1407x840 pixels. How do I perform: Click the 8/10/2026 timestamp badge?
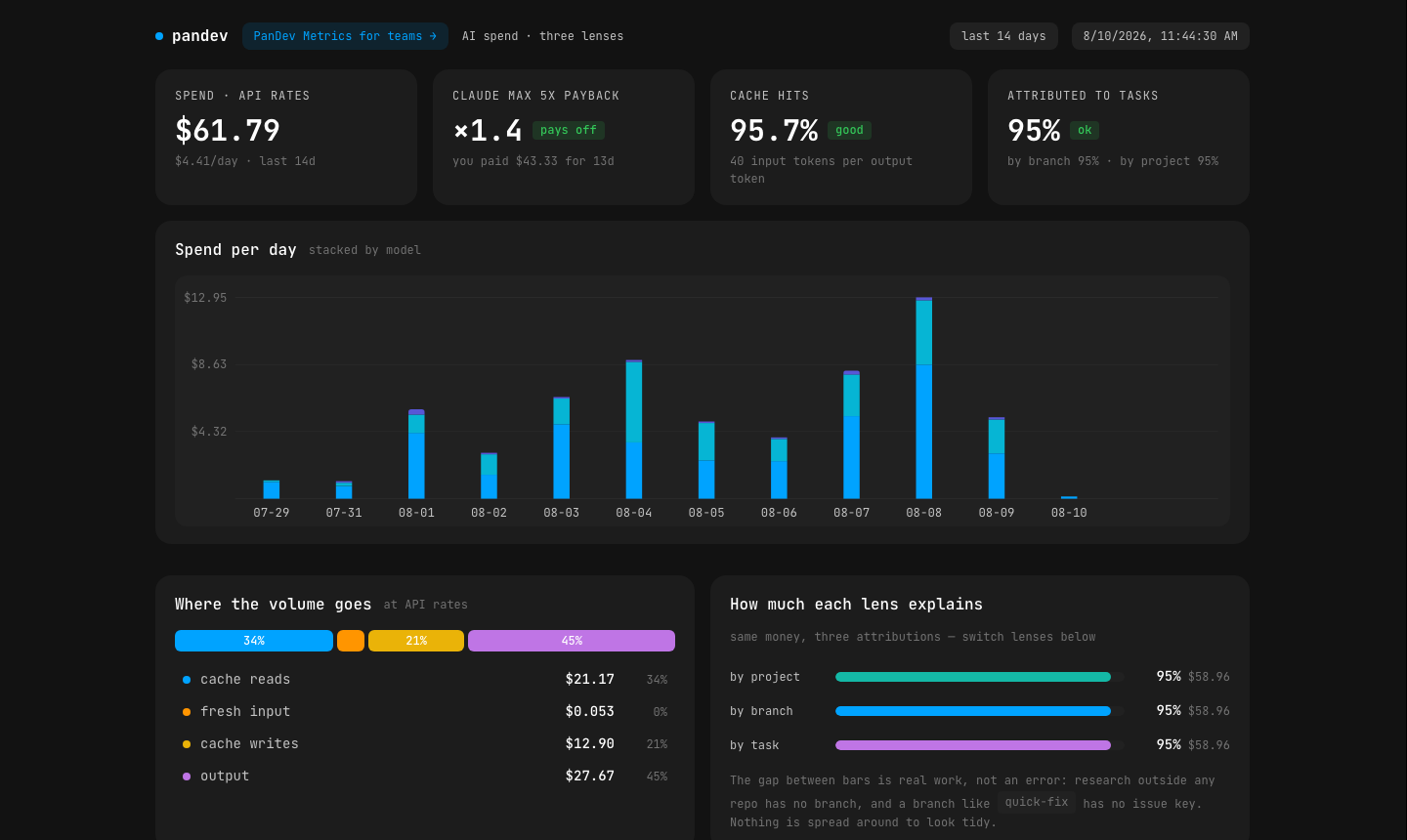[x=1160, y=36]
